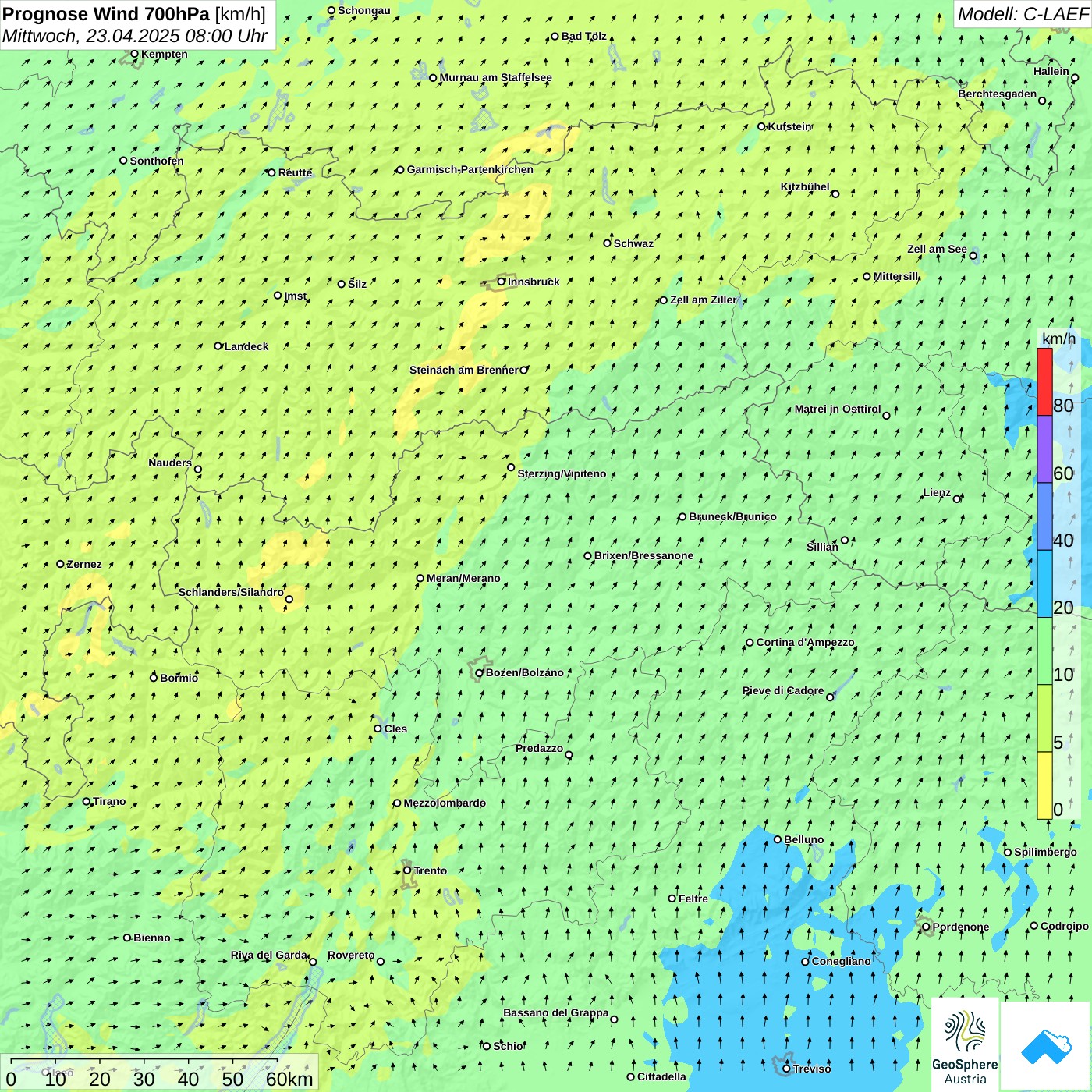Click the Matrei in Osttirol label

[x=838, y=409]
